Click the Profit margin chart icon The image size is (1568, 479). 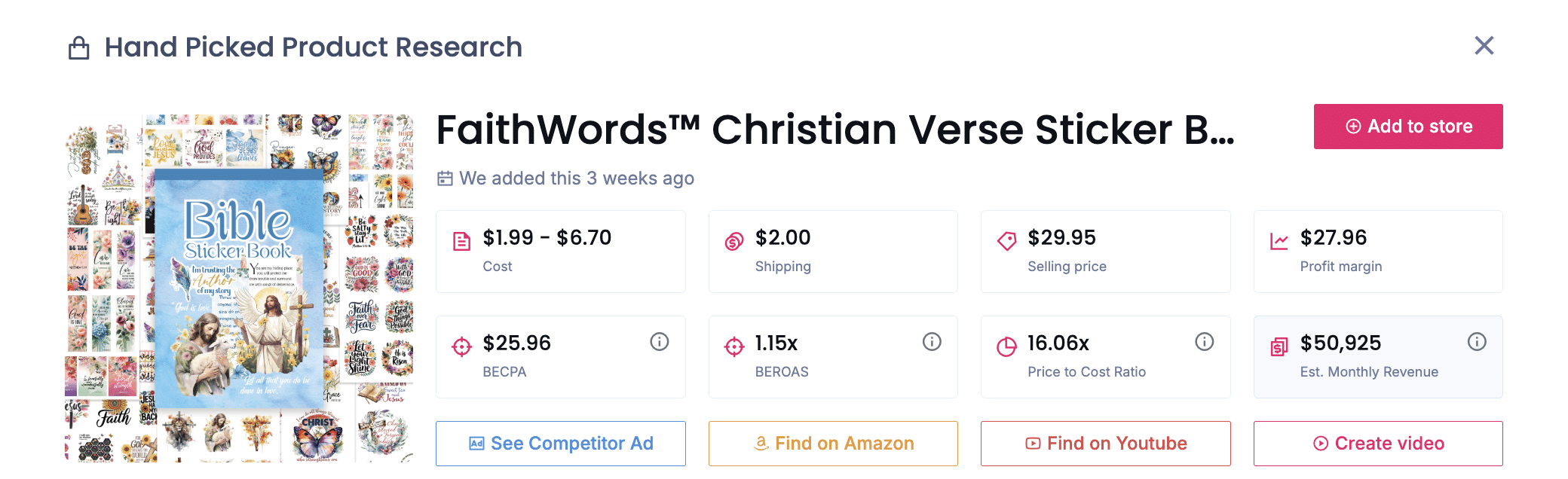tap(1279, 241)
